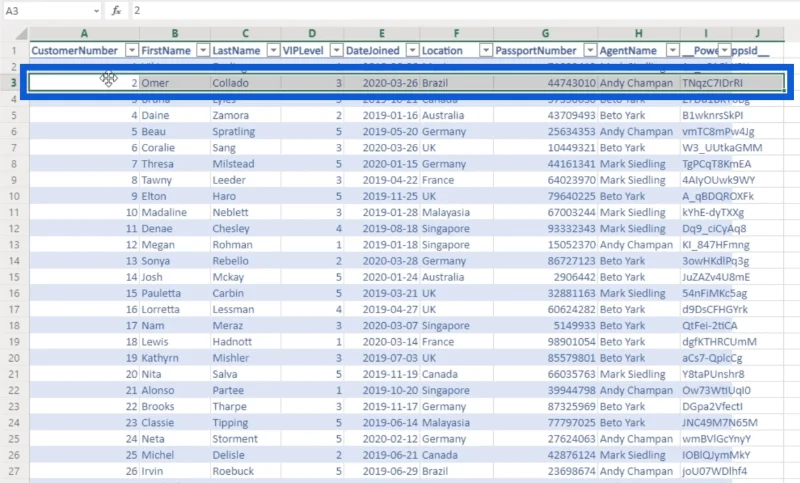Click the passport number 27624063
This screenshot has height=483, width=800.
545,439
